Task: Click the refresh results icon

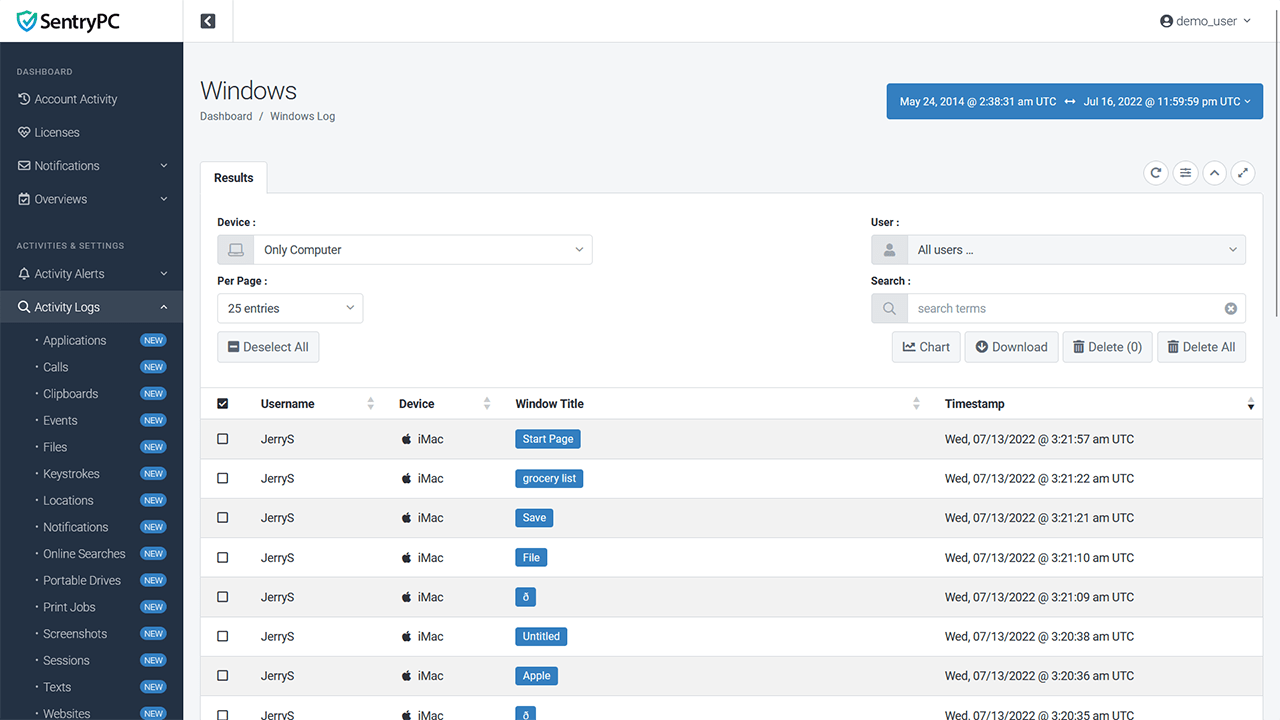Action: [1156, 173]
